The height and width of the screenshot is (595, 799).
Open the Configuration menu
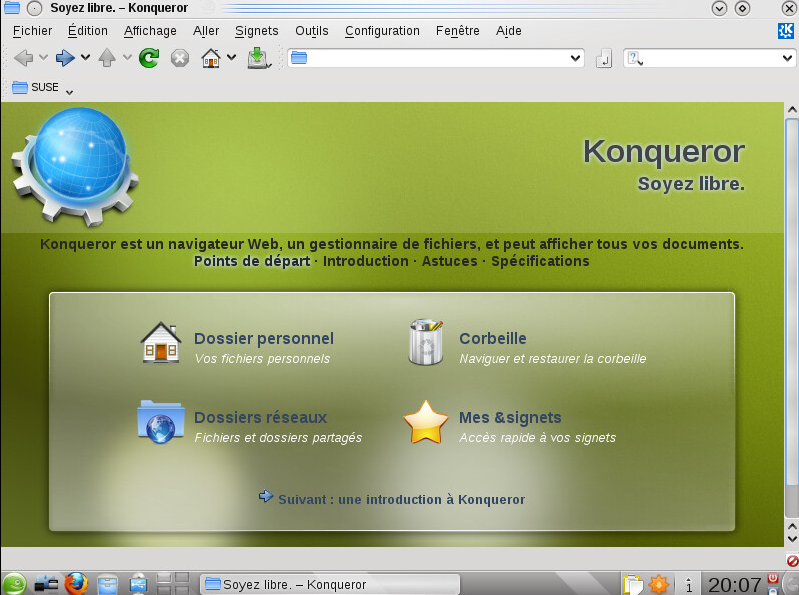pyautogui.click(x=382, y=31)
